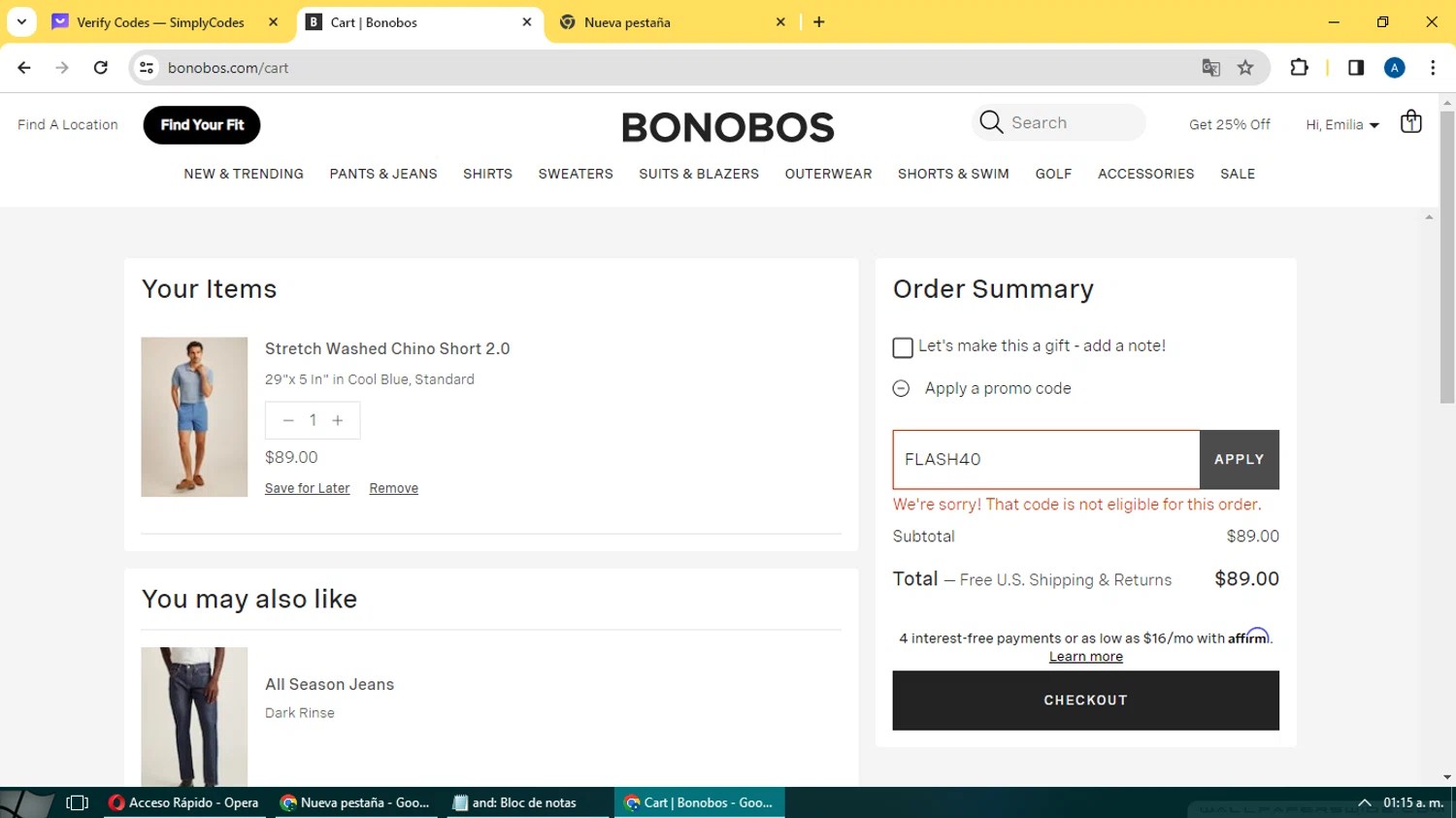Remove the chino short from cart

(393, 488)
